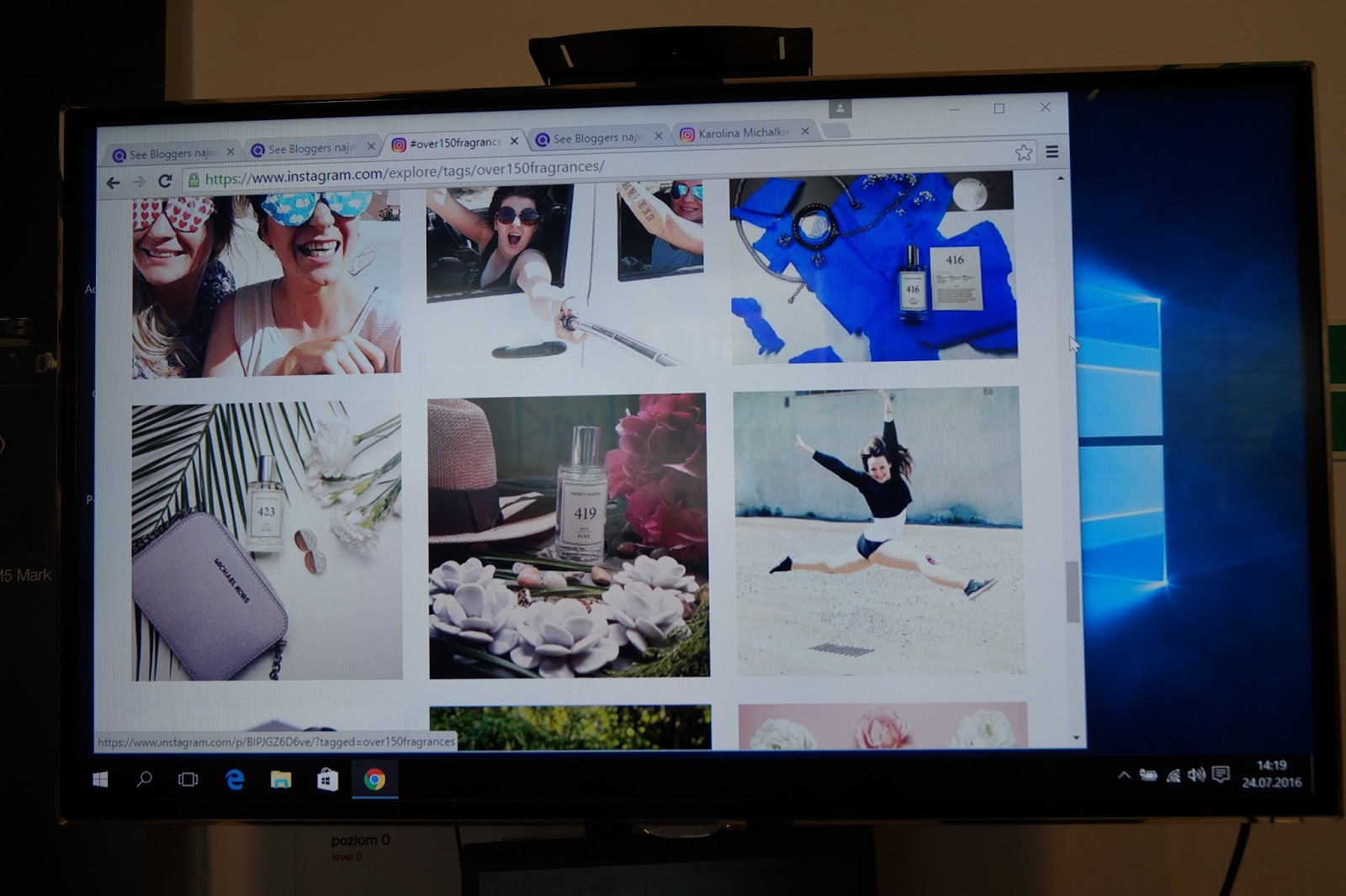The image size is (1346, 896).
Task: Close the Chrome window
Action: pos(1045,107)
